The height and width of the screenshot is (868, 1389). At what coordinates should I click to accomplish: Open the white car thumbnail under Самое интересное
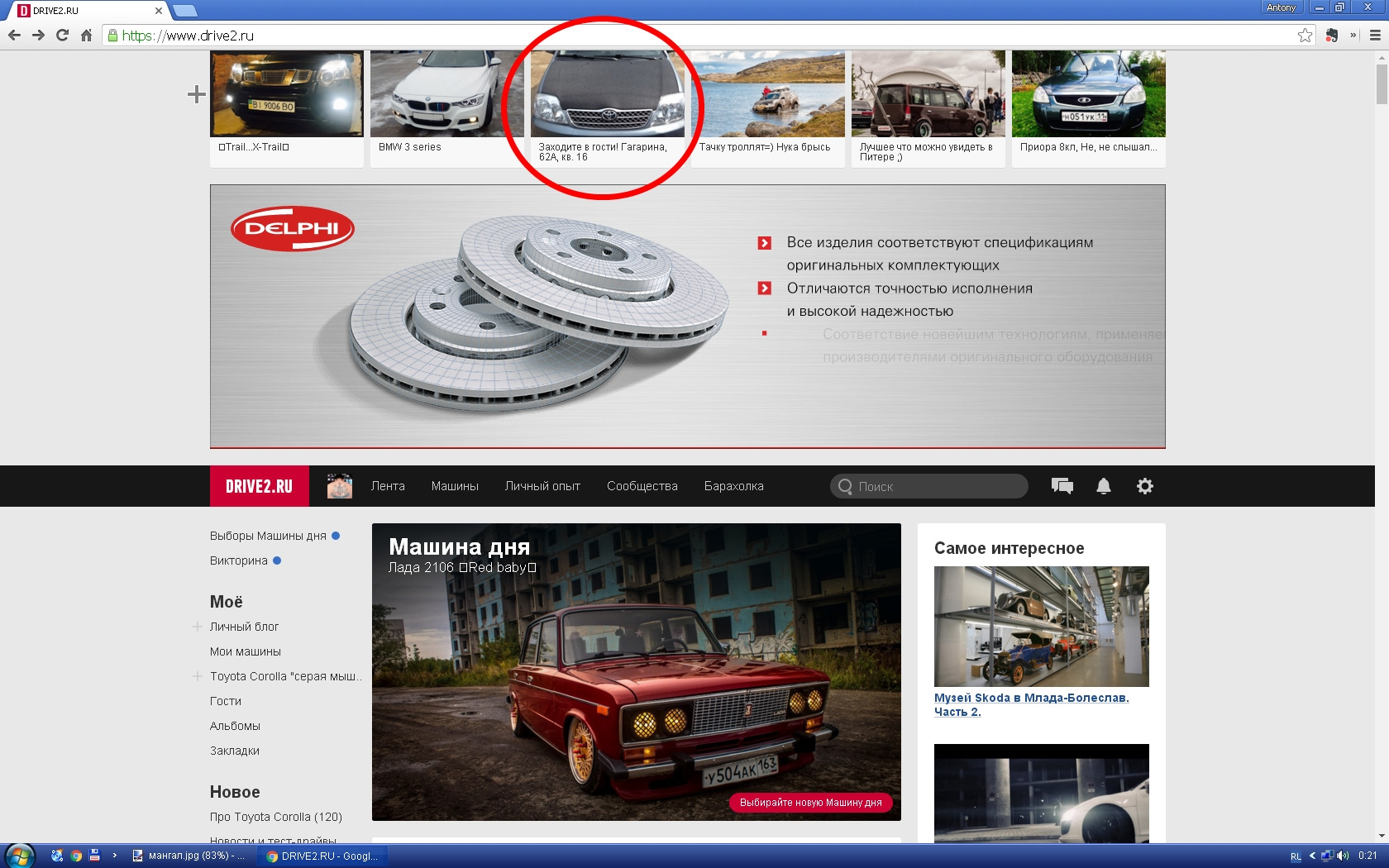pyautogui.click(x=1042, y=794)
